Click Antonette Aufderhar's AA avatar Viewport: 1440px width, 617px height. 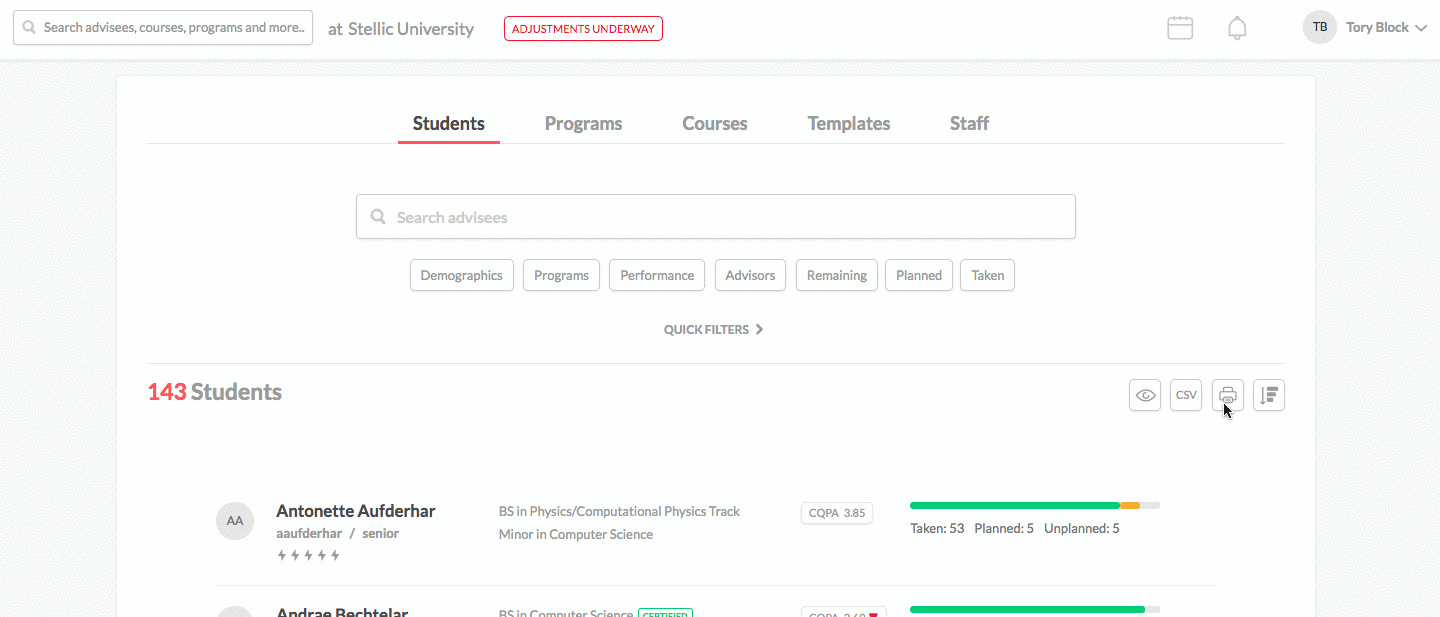pyautogui.click(x=235, y=520)
